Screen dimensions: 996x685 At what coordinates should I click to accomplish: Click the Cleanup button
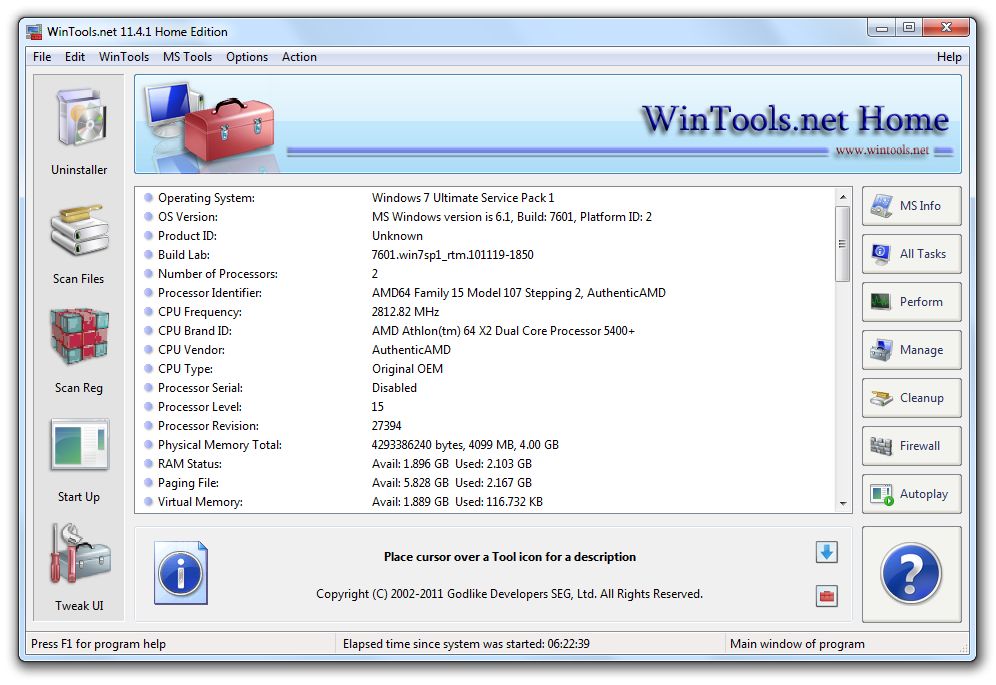(911, 398)
